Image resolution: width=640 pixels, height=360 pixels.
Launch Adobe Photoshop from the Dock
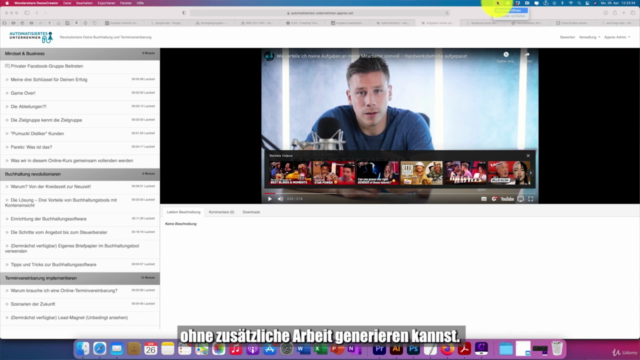[x=413, y=349]
